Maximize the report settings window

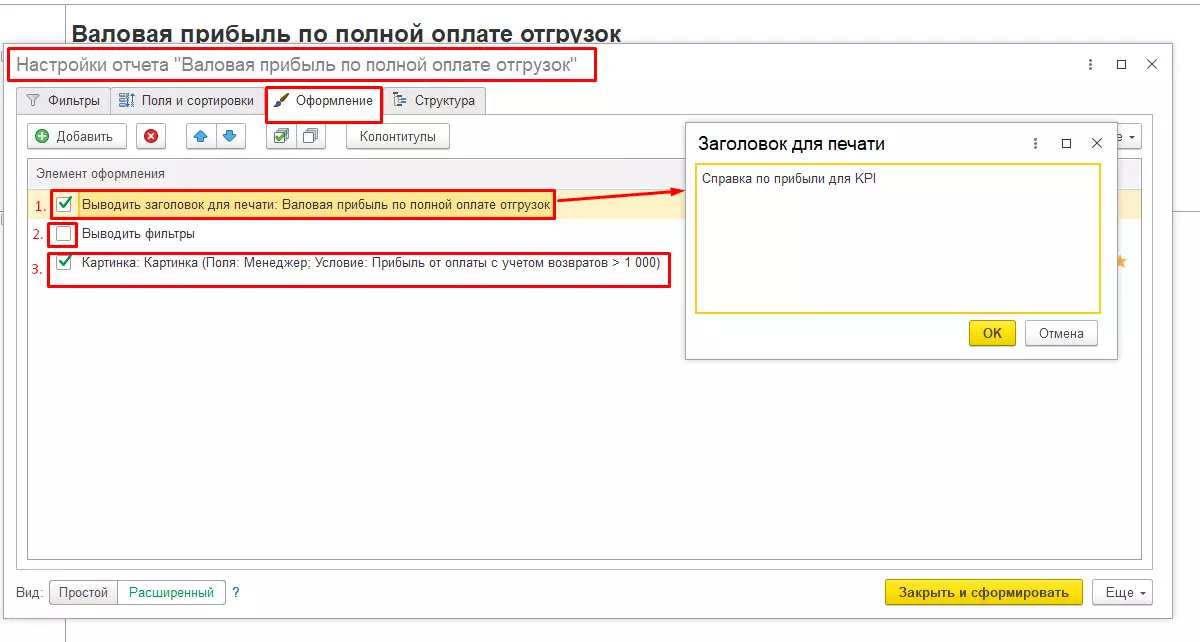[1121, 64]
